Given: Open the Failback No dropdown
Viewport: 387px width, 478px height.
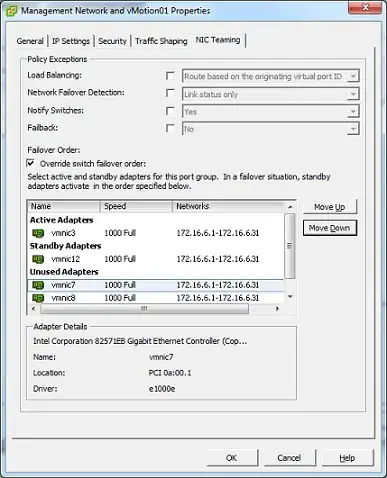Looking at the screenshot, I should point(270,129).
